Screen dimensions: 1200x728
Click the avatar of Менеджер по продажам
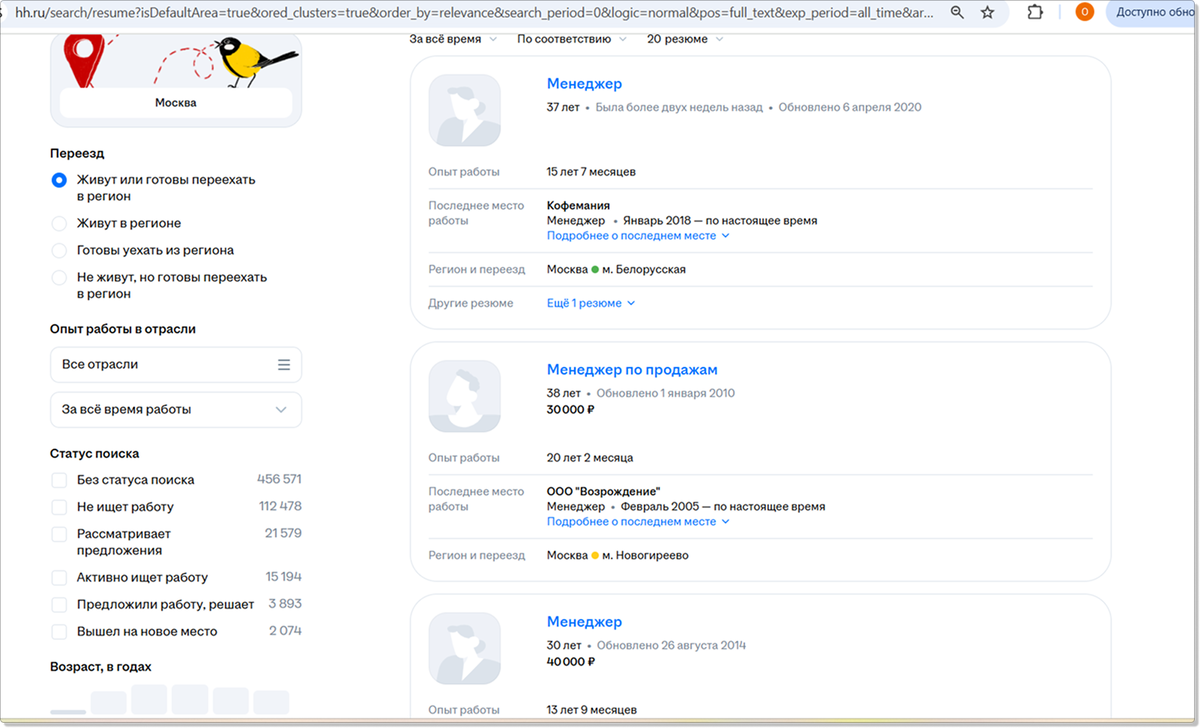[464, 396]
